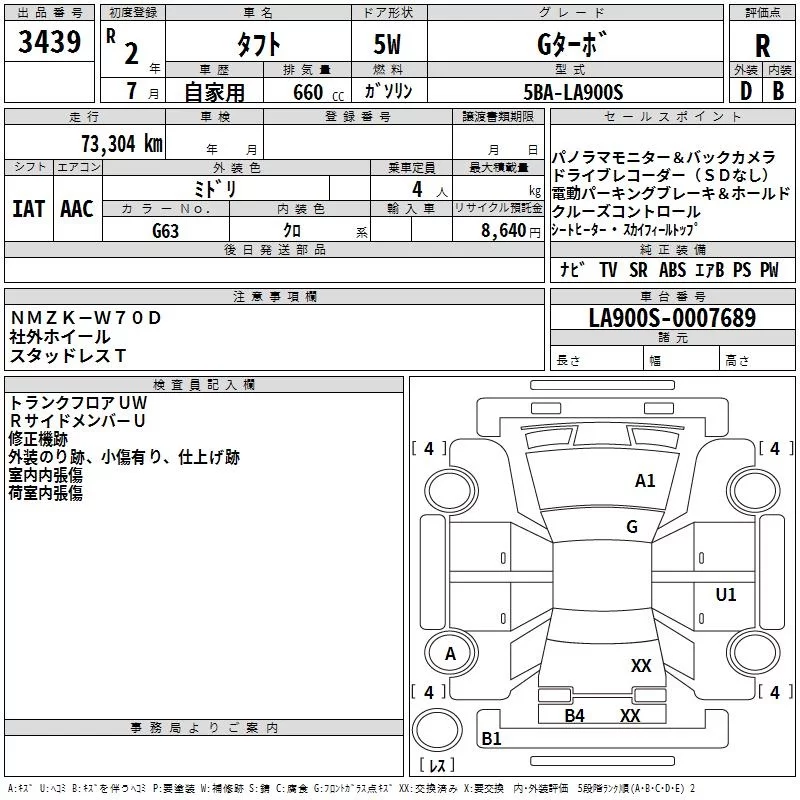800x800 pixels.
Task: Select the car name タフト
Action: [259, 44]
